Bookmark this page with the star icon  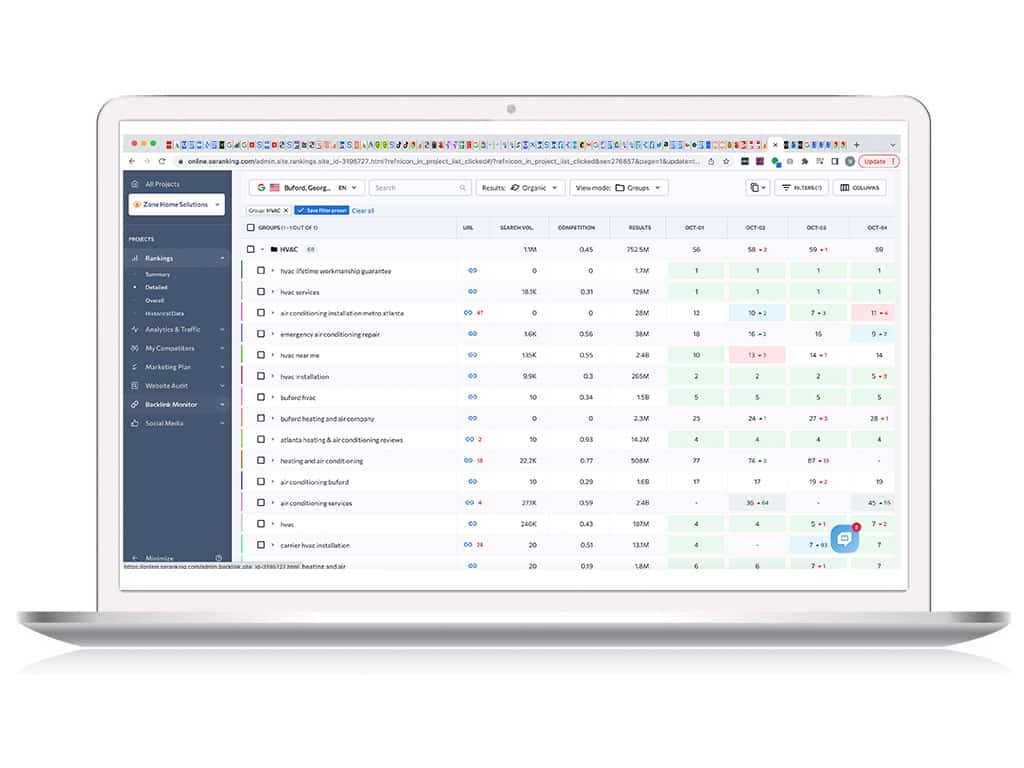point(726,161)
